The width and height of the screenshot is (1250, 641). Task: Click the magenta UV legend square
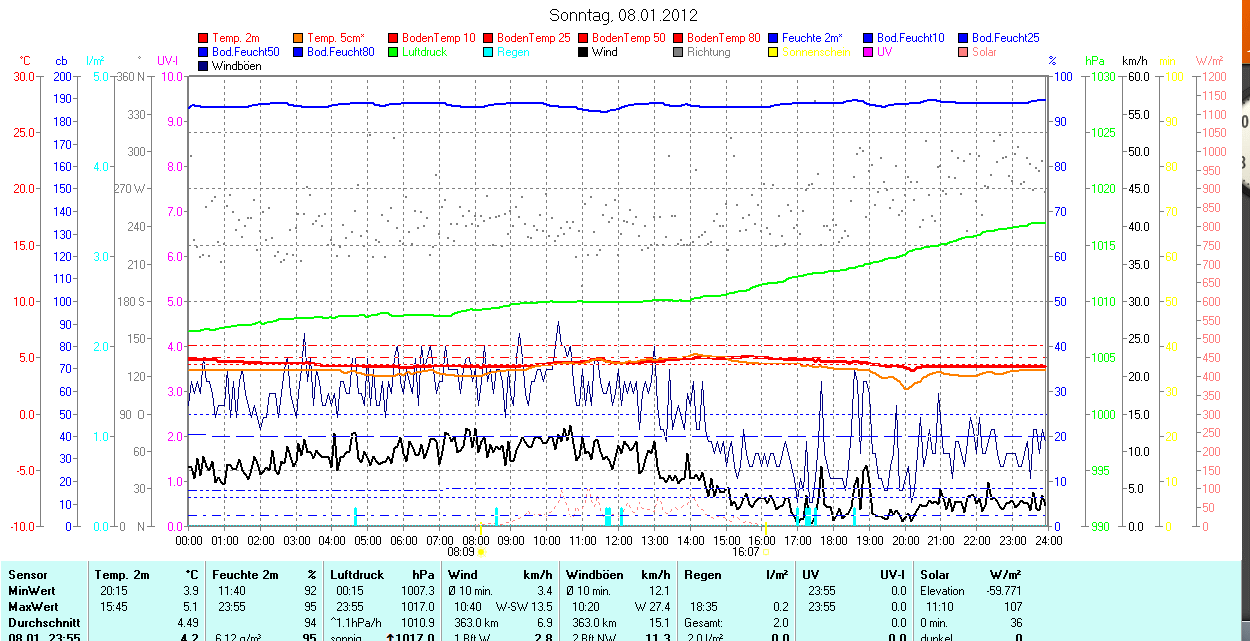[868, 52]
